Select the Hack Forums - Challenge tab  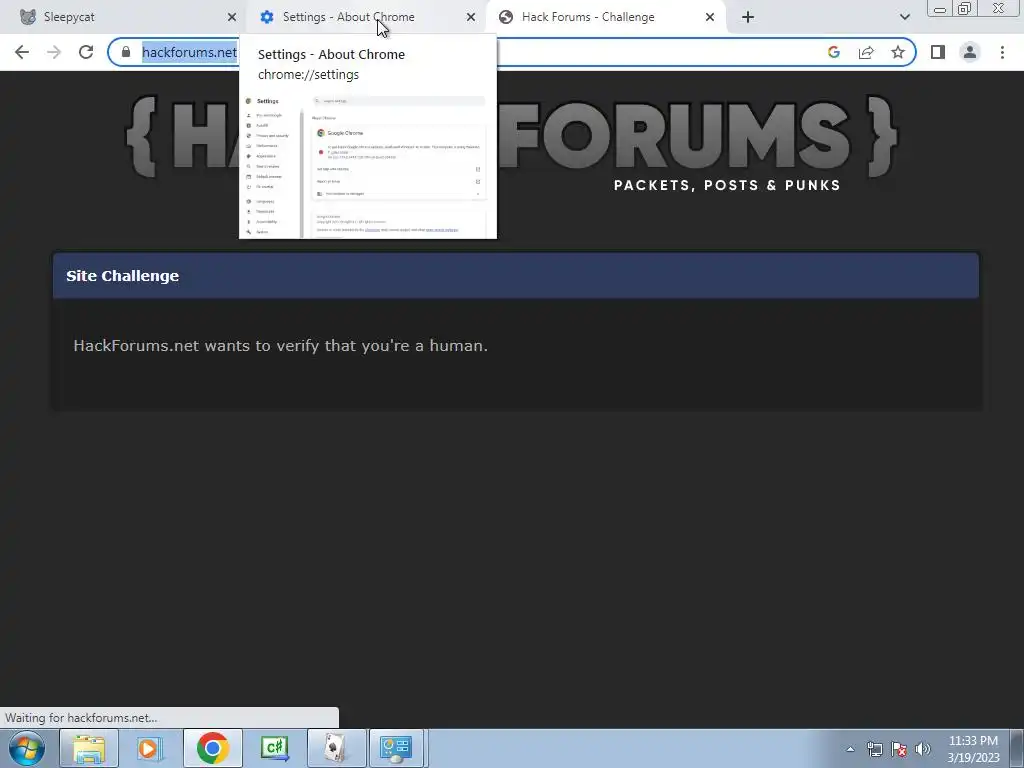click(606, 17)
